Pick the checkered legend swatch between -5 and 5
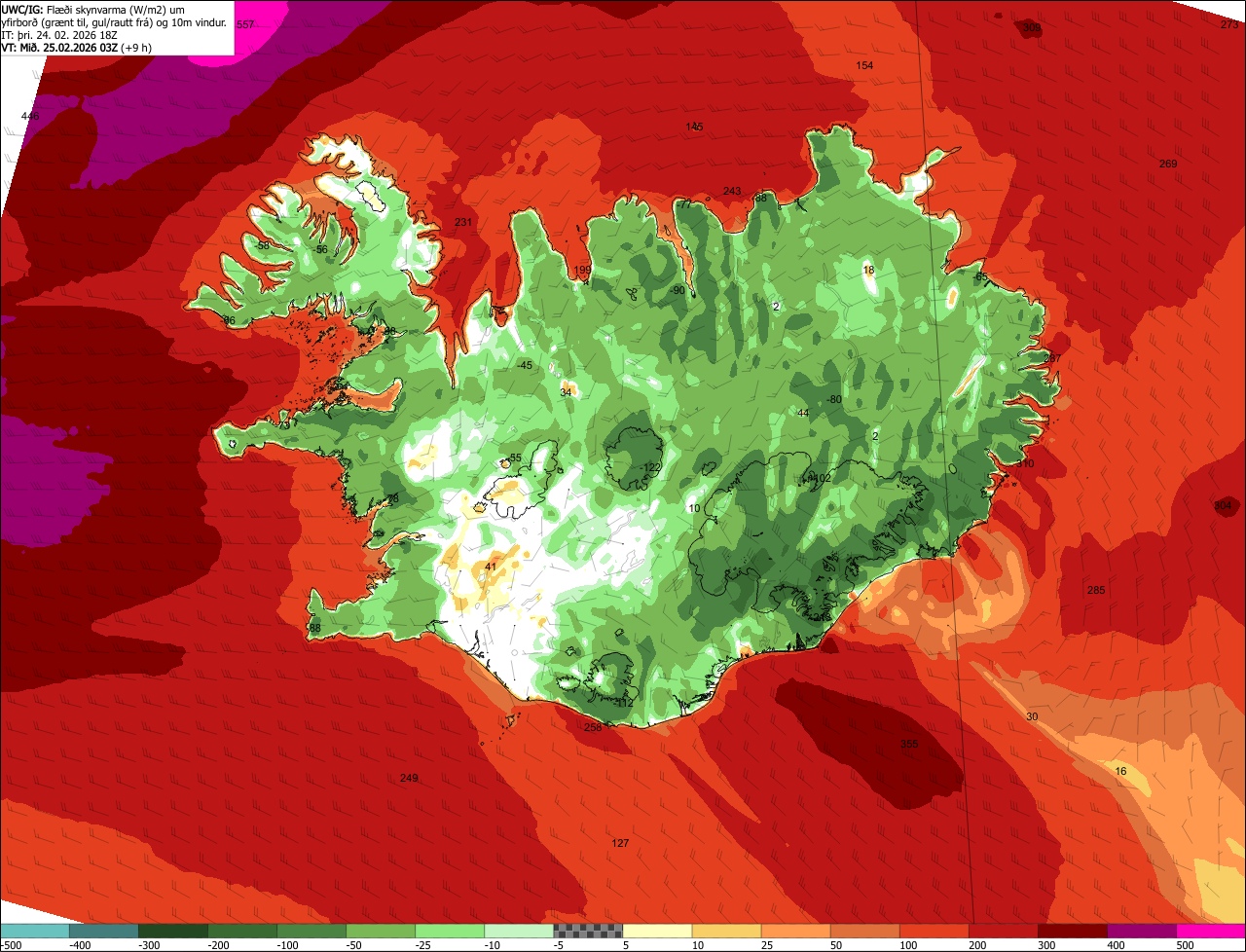1246x952 pixels. click(x=588, y=931)
